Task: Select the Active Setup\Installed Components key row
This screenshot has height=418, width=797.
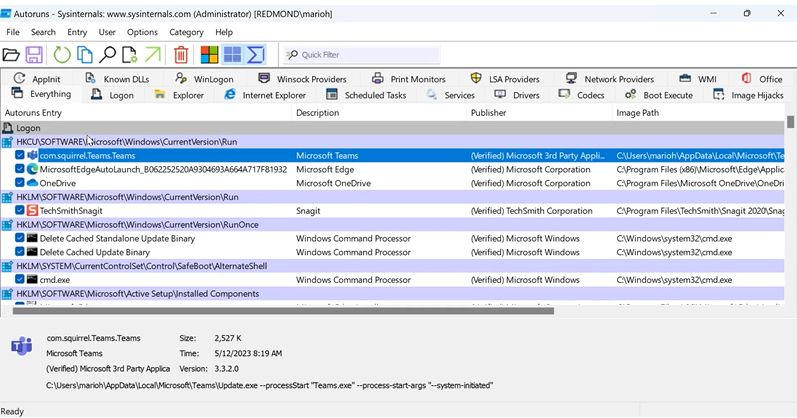Action: pos(392,293)
